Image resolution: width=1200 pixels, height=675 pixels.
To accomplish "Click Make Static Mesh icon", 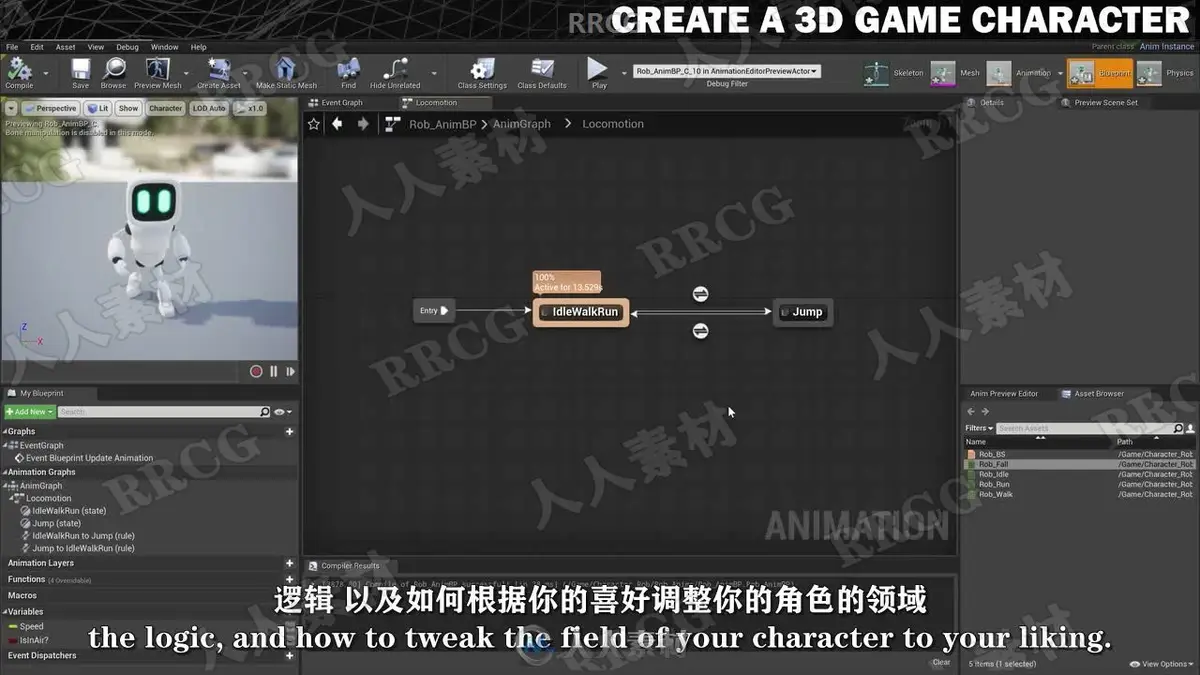I will (286, 69).
